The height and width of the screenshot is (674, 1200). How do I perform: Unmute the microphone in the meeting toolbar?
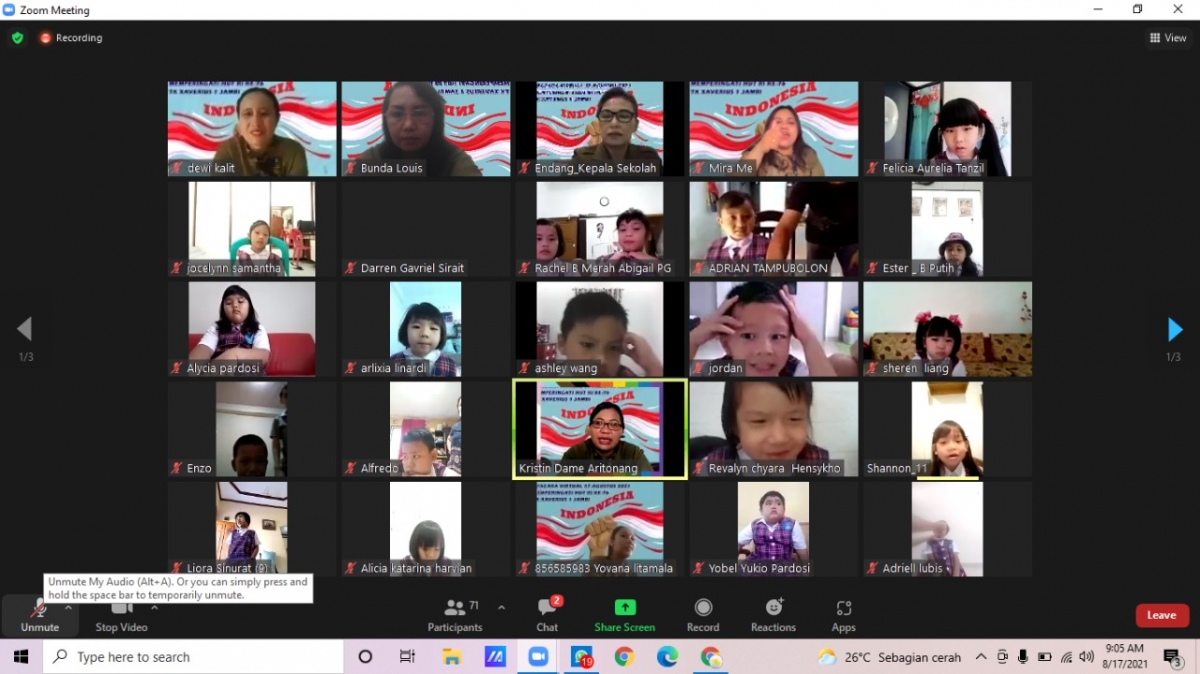[39, 614]
